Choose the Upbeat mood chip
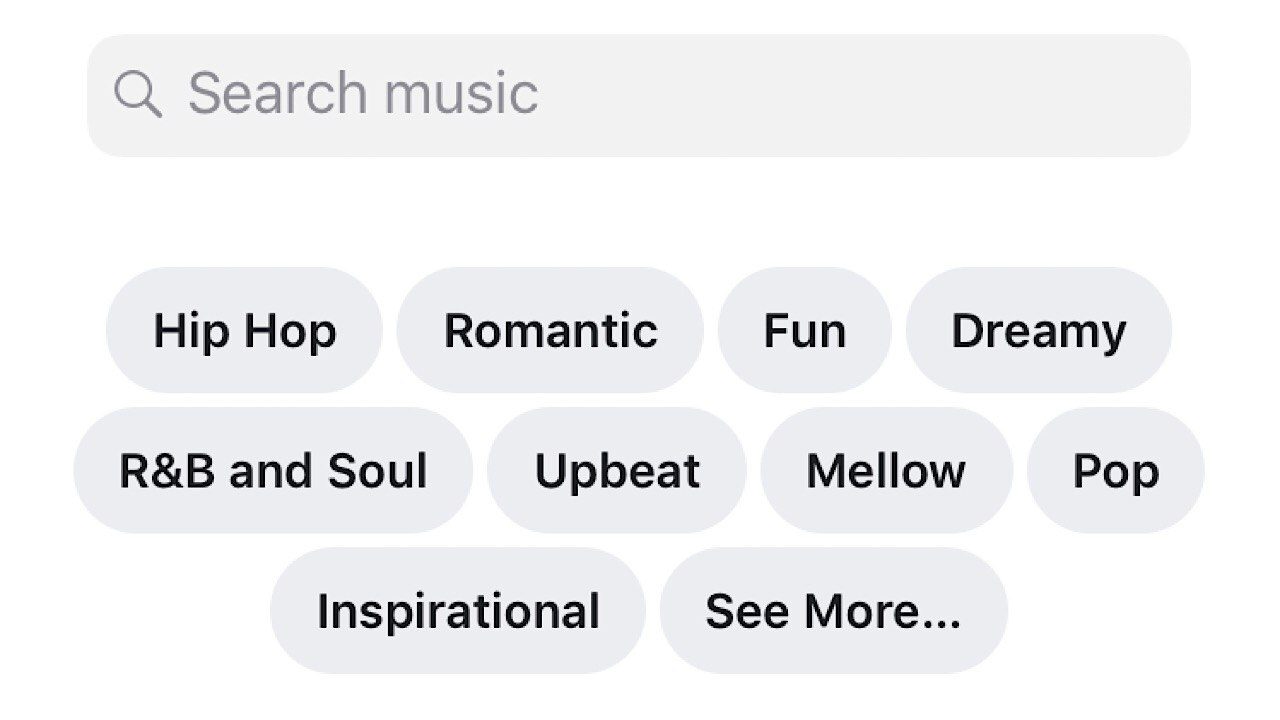This screenshot has height=720, width=1280. (617, 470)
